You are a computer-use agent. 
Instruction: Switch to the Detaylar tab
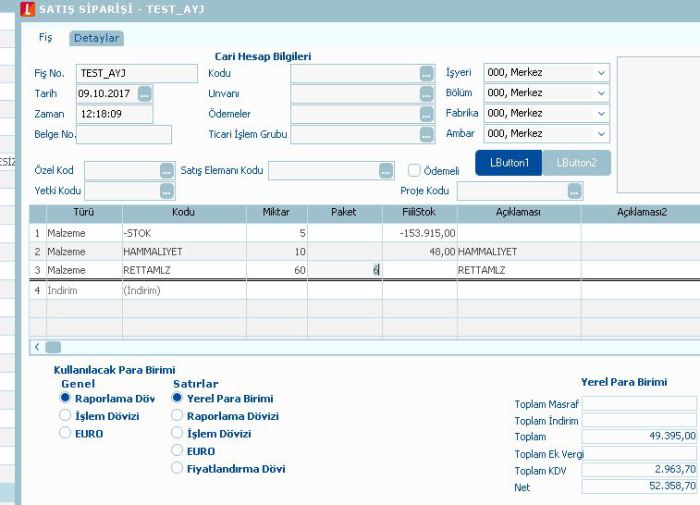[96, 38]
